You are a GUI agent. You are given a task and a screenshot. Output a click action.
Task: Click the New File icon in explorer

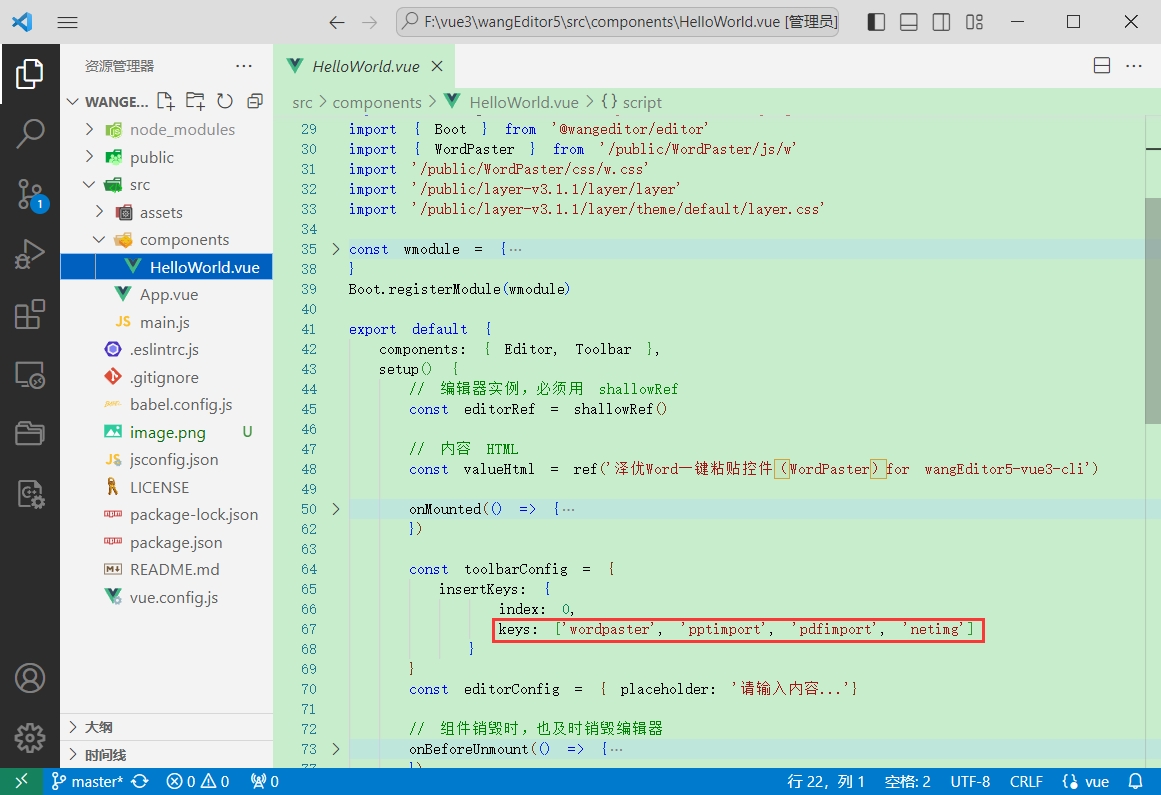click(x=165, y=101)
